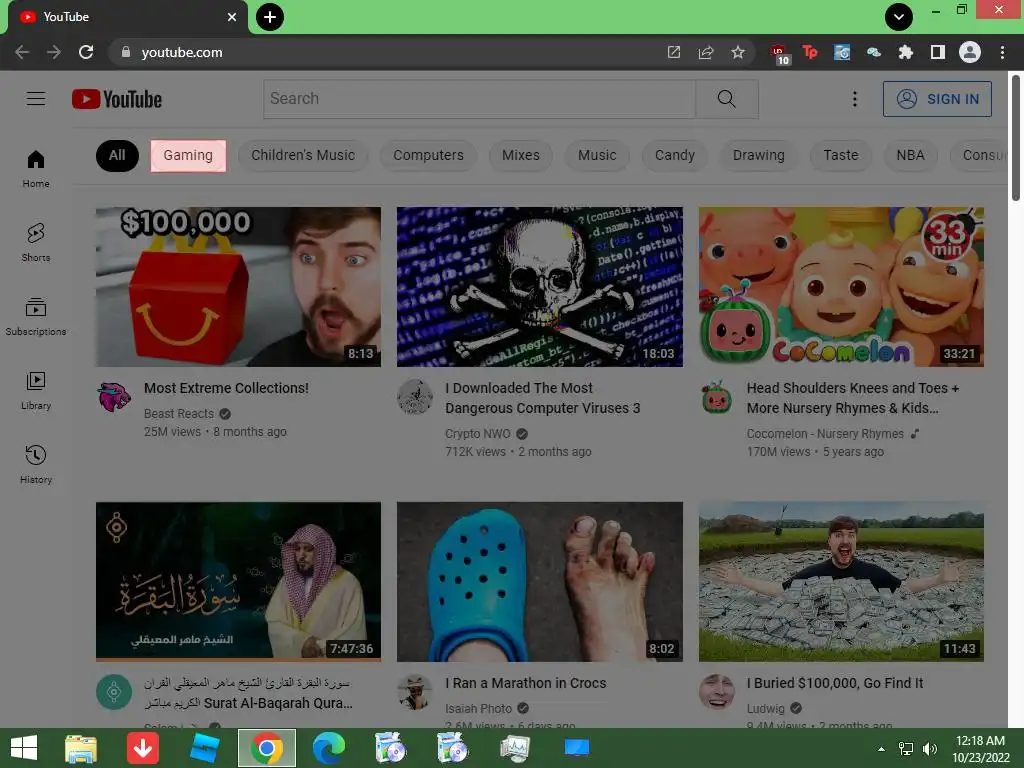Click the youtube.com address bar
Screen dimensions: 1024x768
pos(392,52)
